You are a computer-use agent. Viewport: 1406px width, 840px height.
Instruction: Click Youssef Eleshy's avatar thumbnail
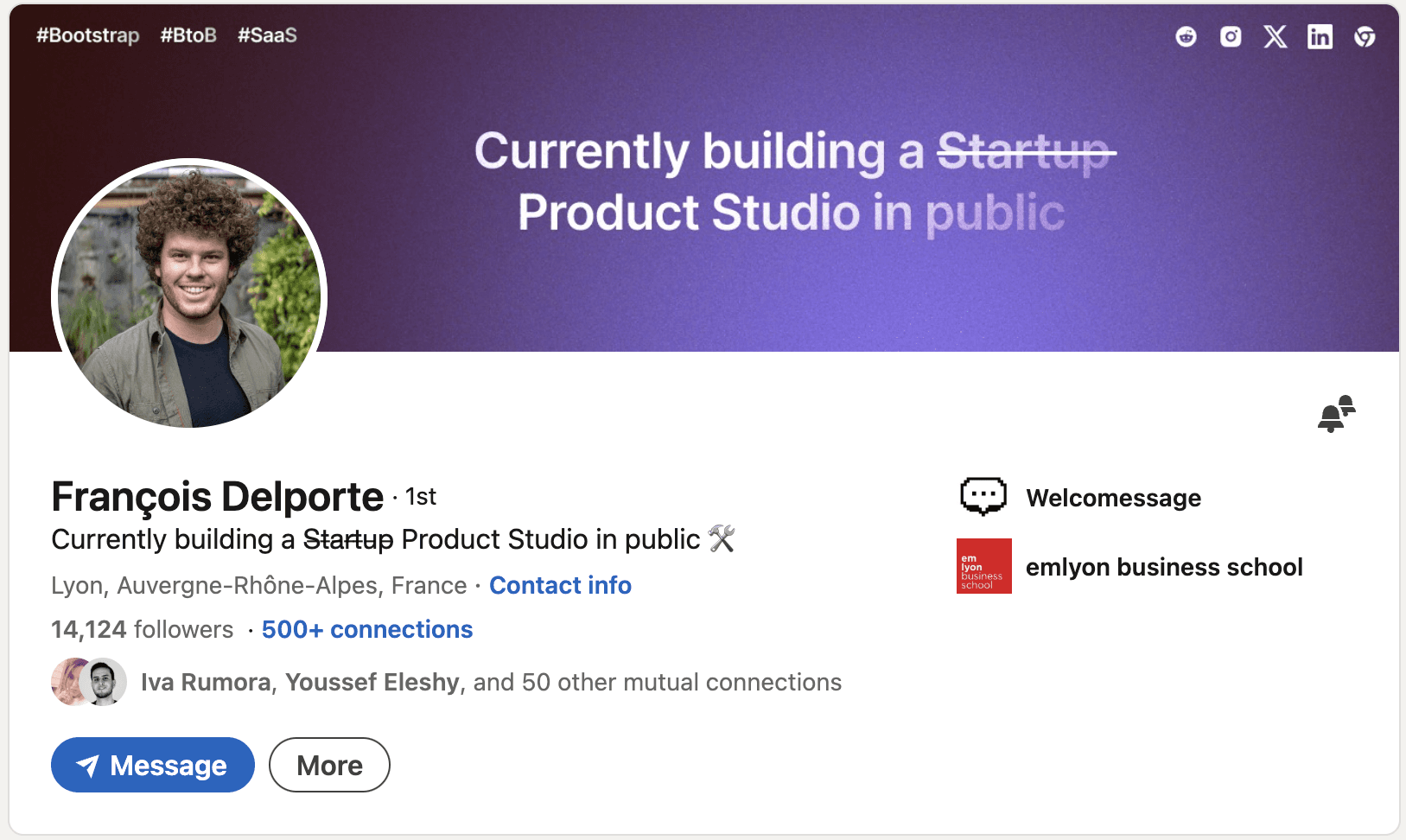pyautogui.click(x=102, y=682)
